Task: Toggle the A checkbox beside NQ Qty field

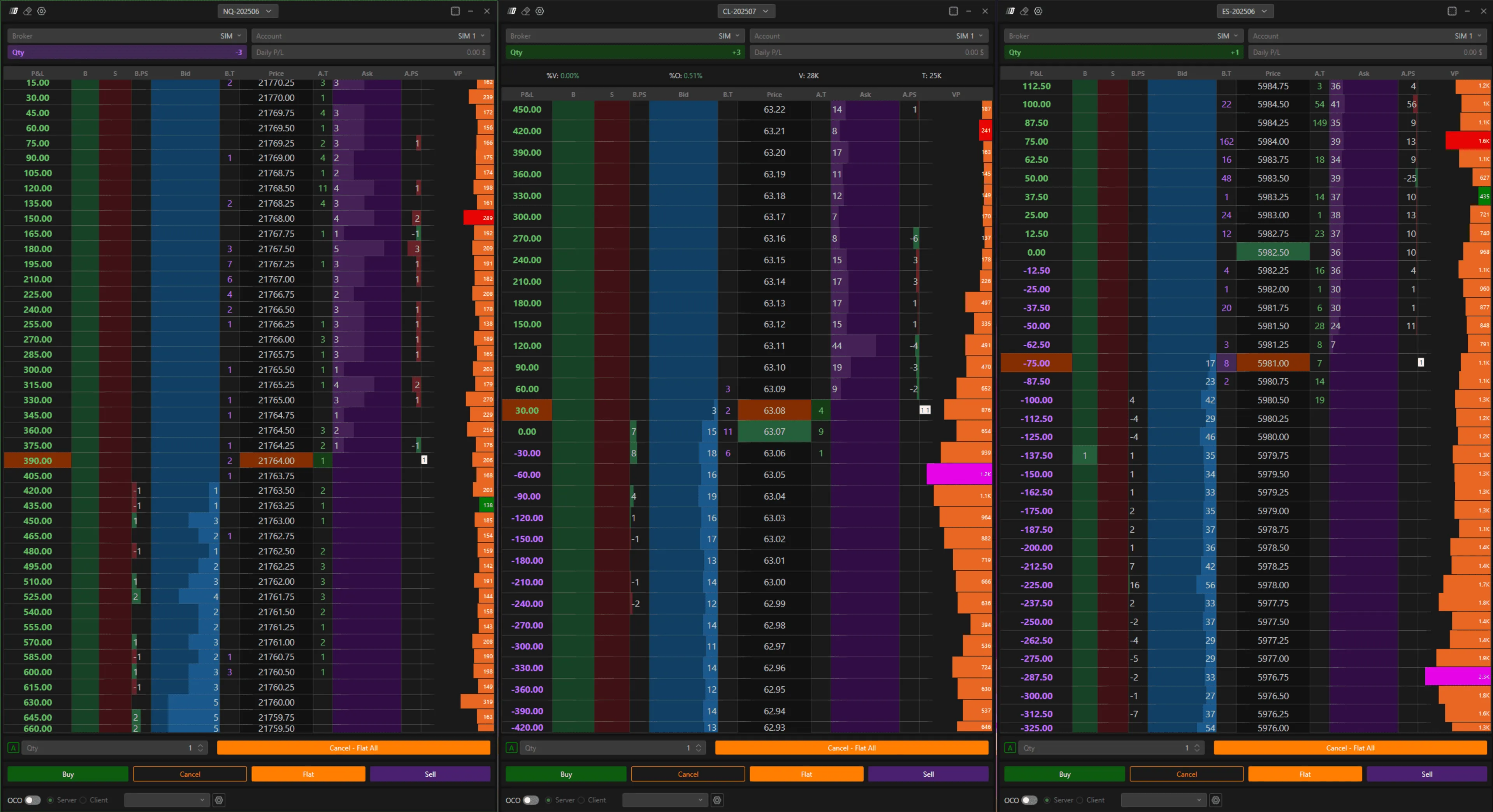Action: [x=13, y=748]
